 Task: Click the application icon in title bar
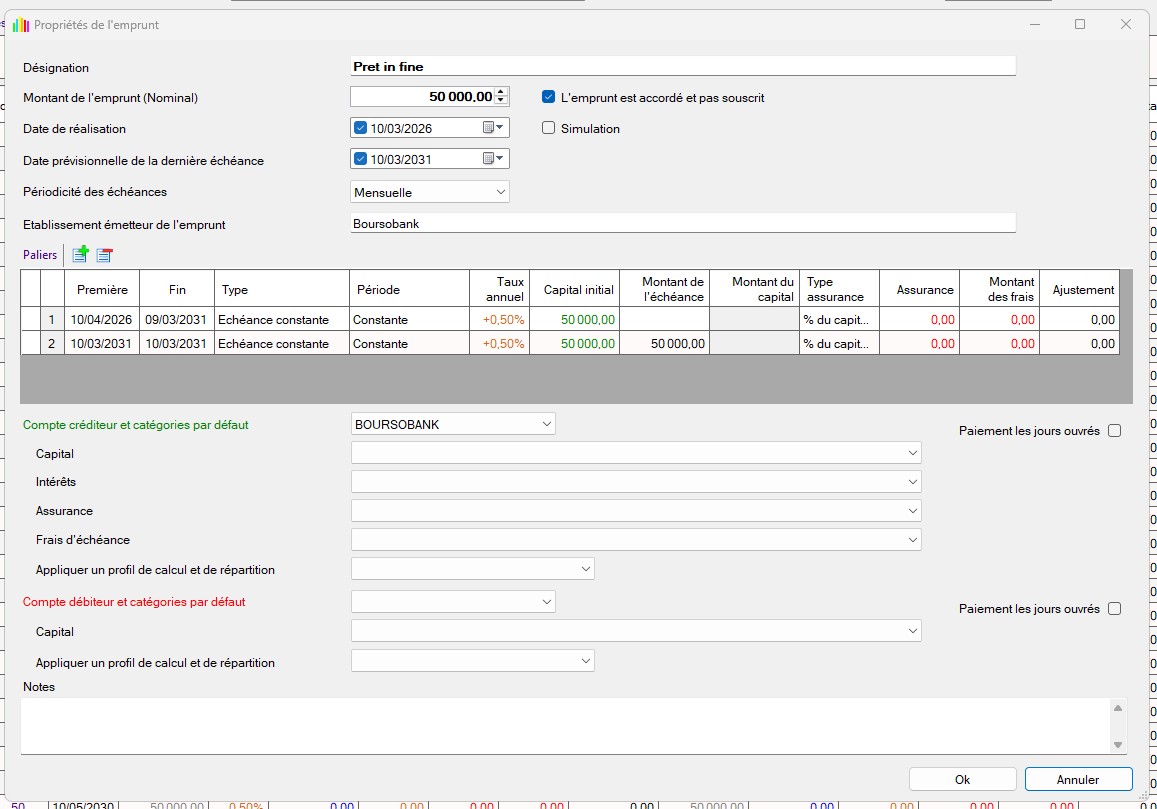[20, 25]
